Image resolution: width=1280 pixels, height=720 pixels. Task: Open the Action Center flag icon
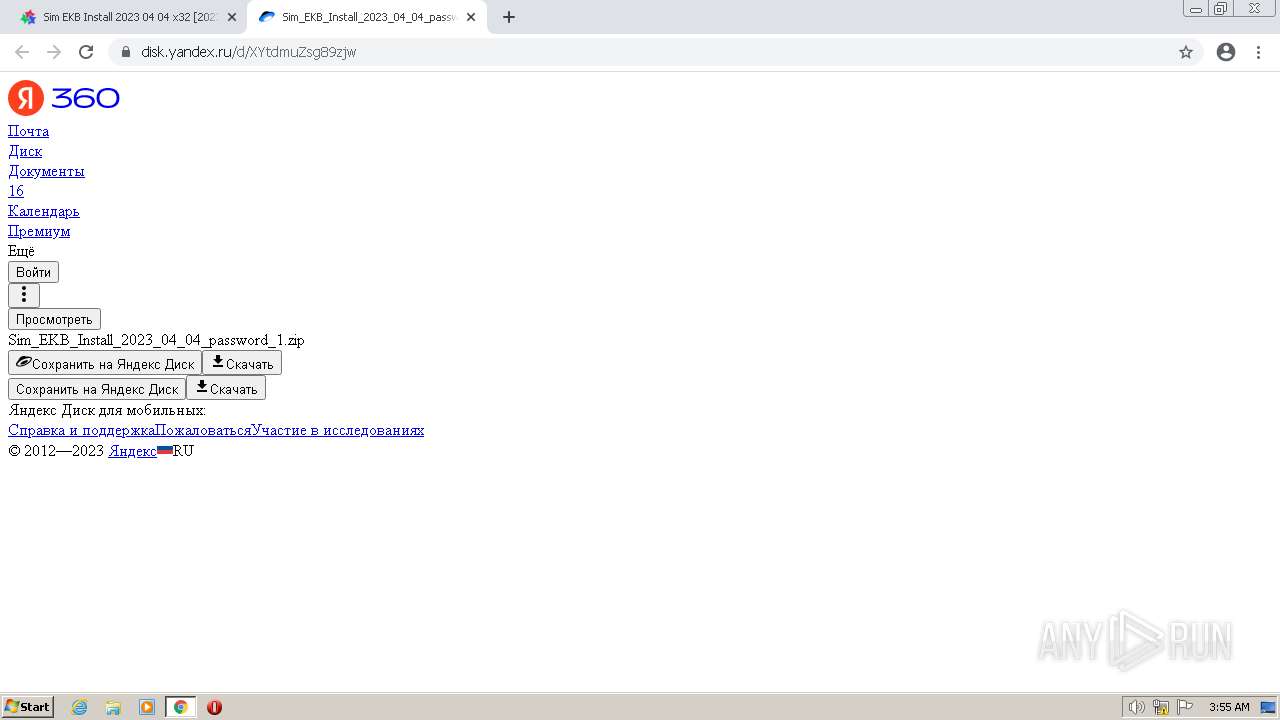click(x=1185, y=707)
